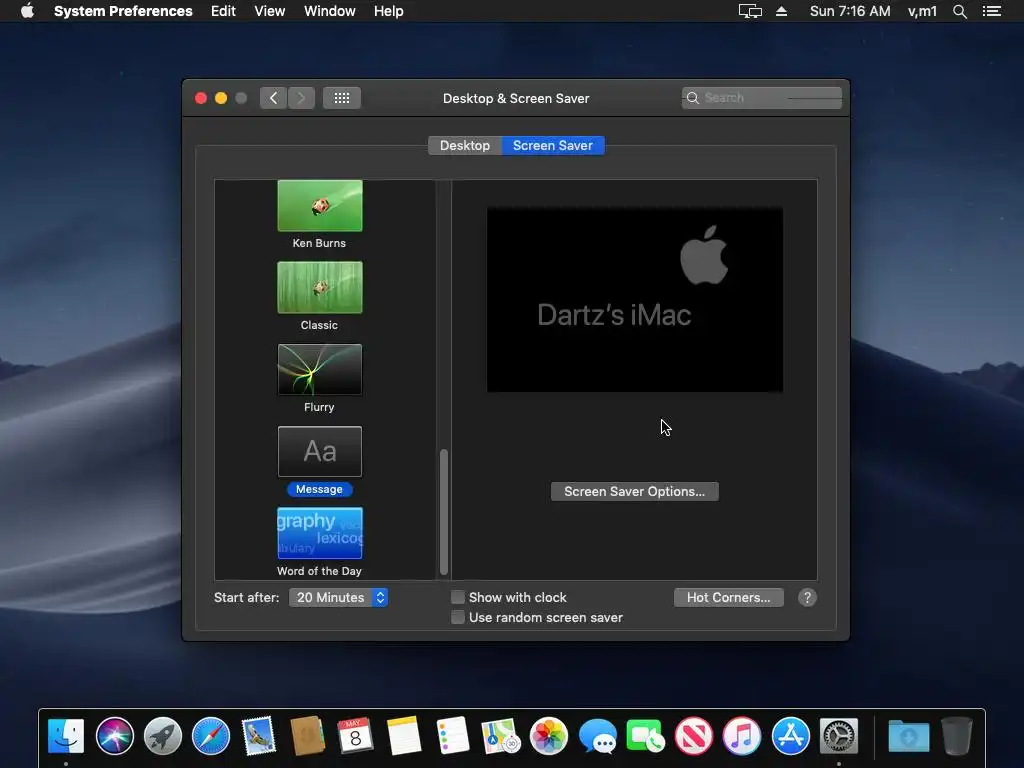Select the Classic screen saver thumbnail
The image size is (1024, 768).
320,287
